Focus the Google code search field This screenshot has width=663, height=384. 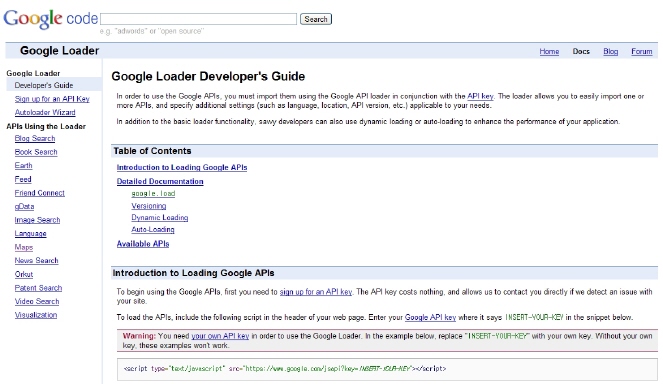pos(198,19)
